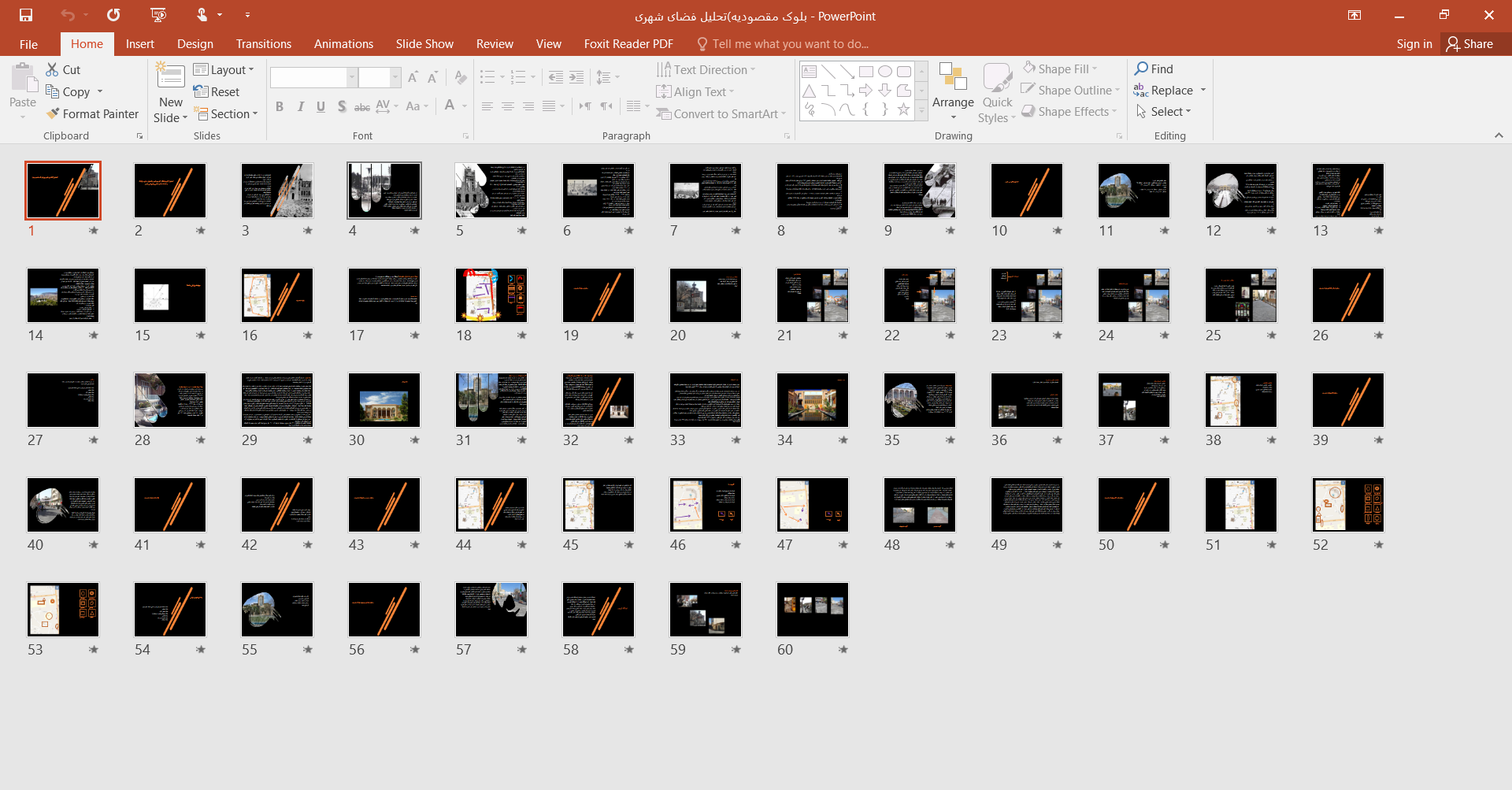Image resolution: width=1512 pixels, height=790 pixels.
Task: Toggle Underline formatting button
Action: [321, 106]
